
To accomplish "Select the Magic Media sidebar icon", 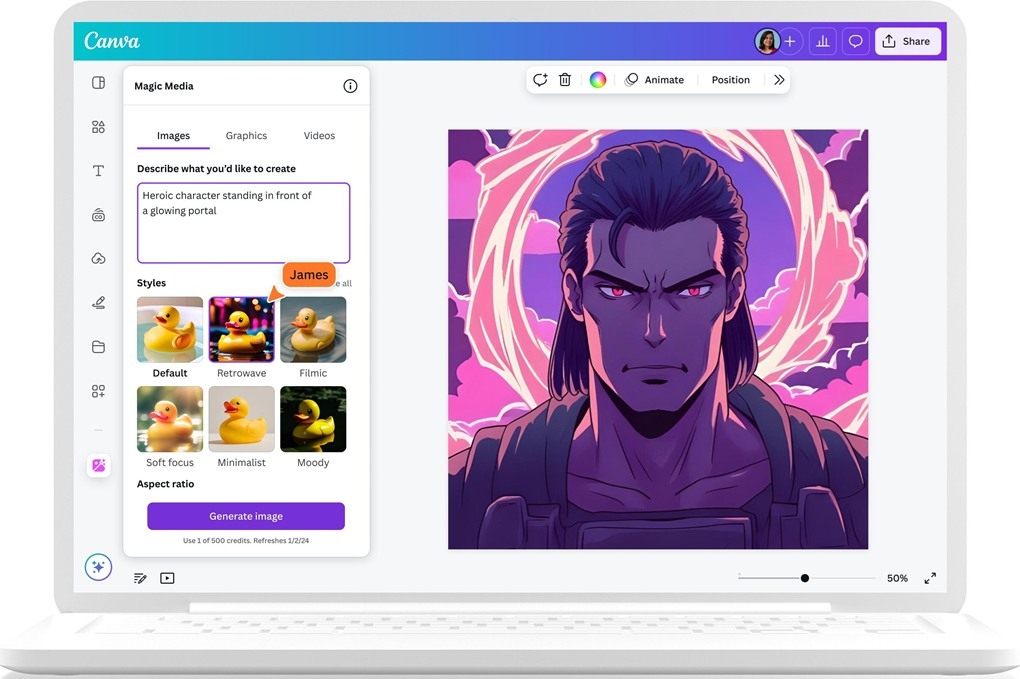I will tap(98, 465).
